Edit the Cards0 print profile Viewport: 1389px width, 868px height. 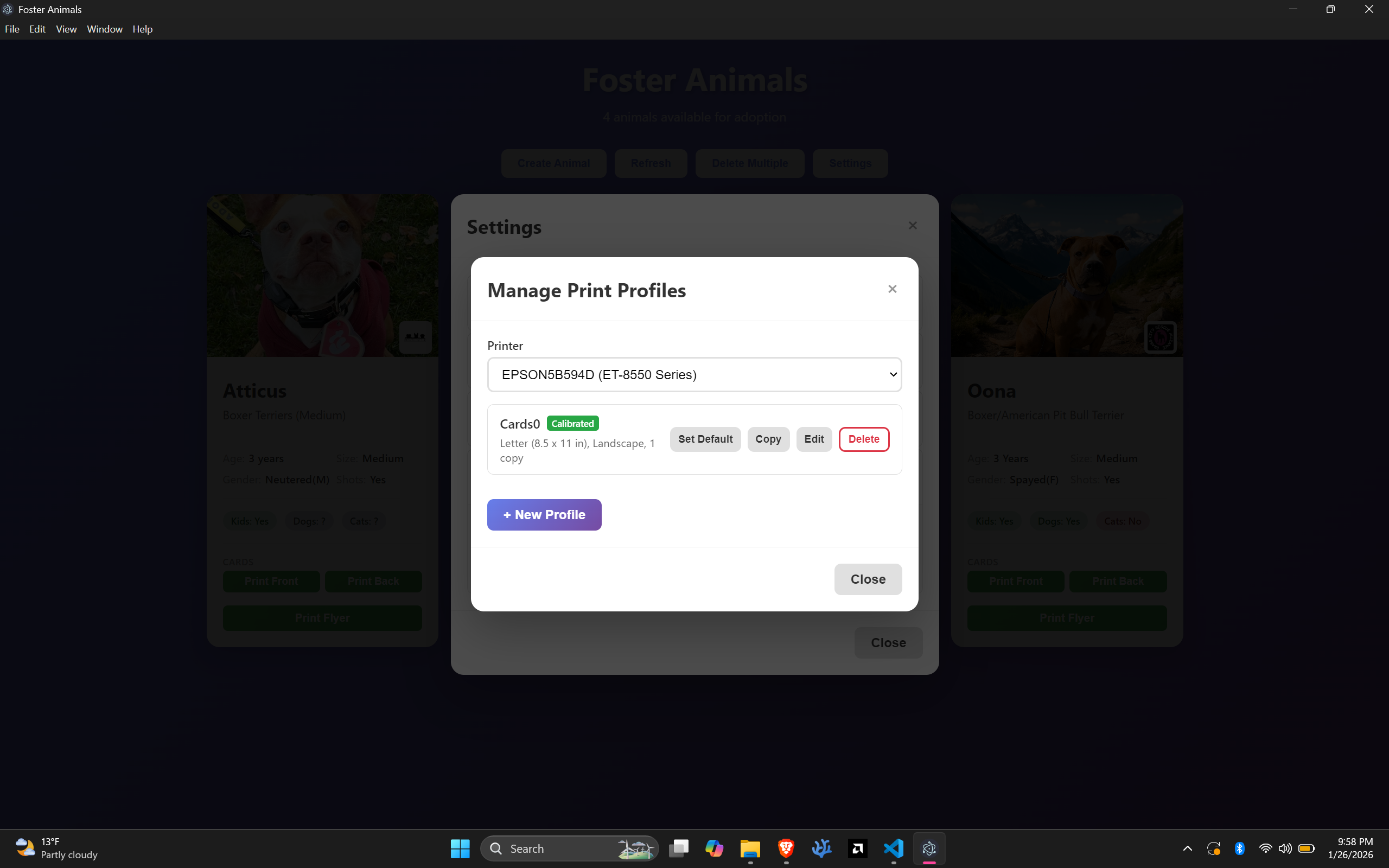click(x=813, y=439)
